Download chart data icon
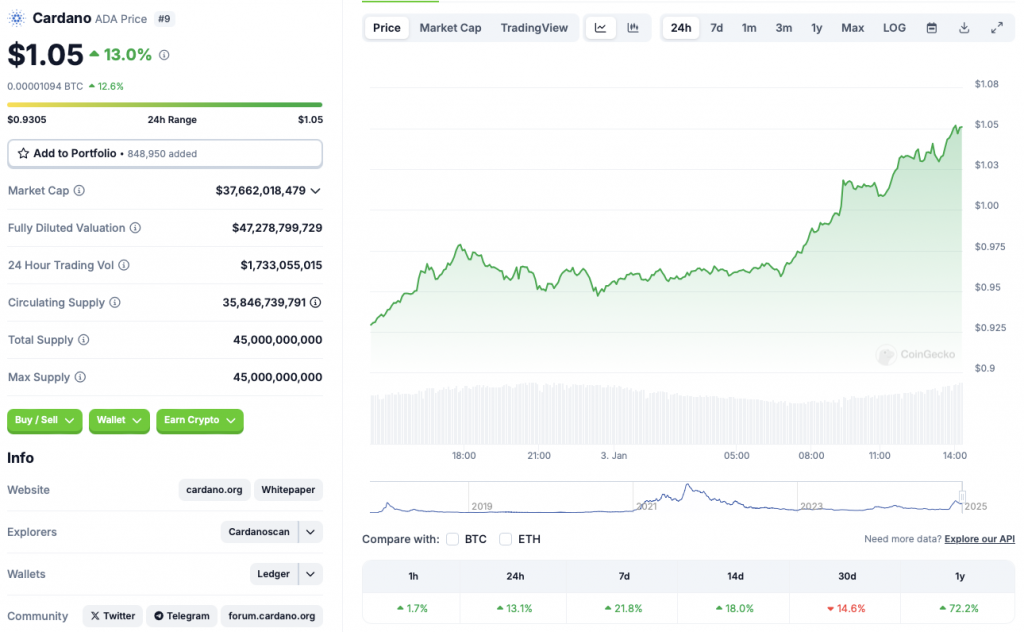Image resolution: width=1024 pixels, height=632 pixels. click(964, 27)
